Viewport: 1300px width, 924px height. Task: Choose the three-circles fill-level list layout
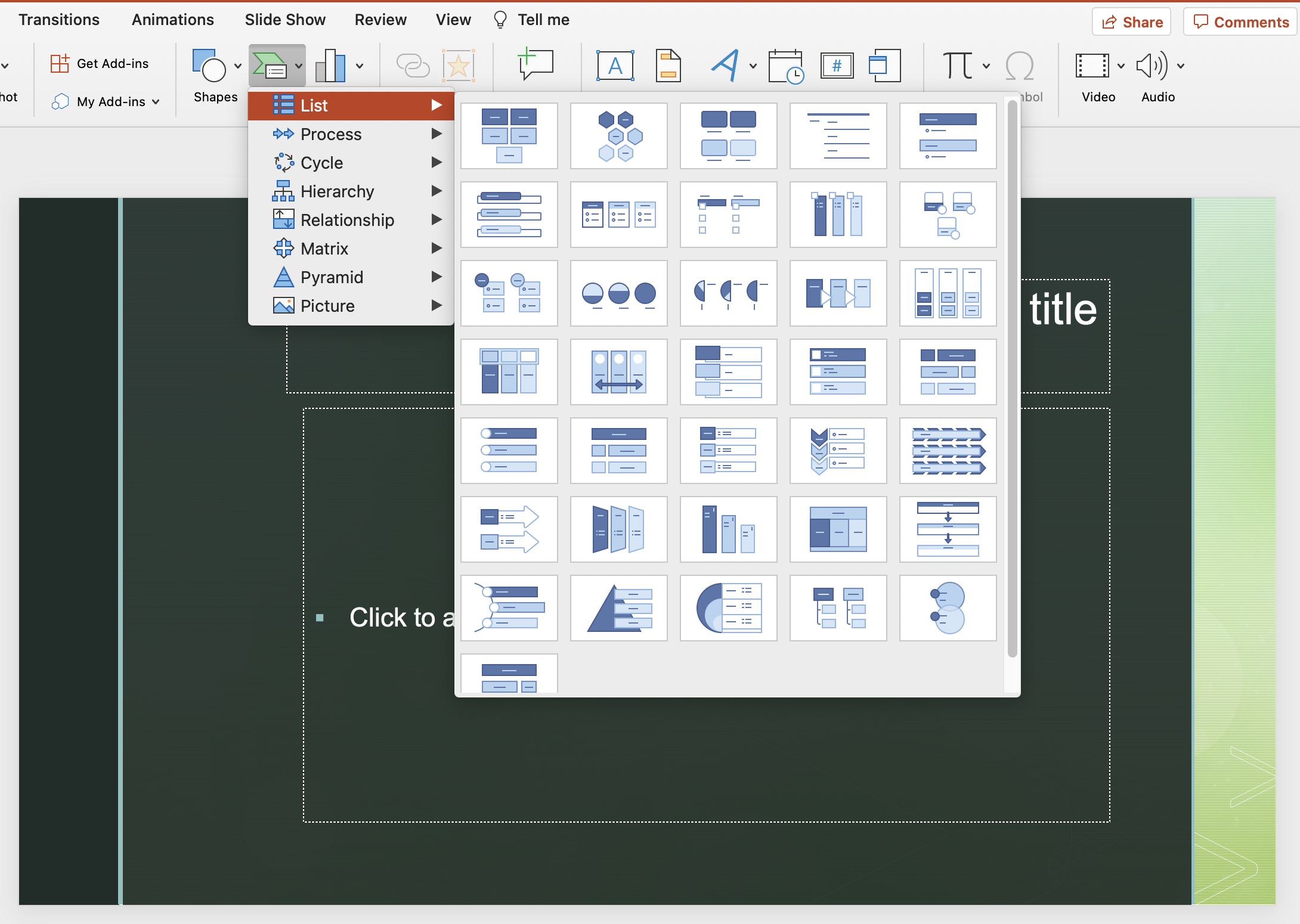click(x=619, y=293)
